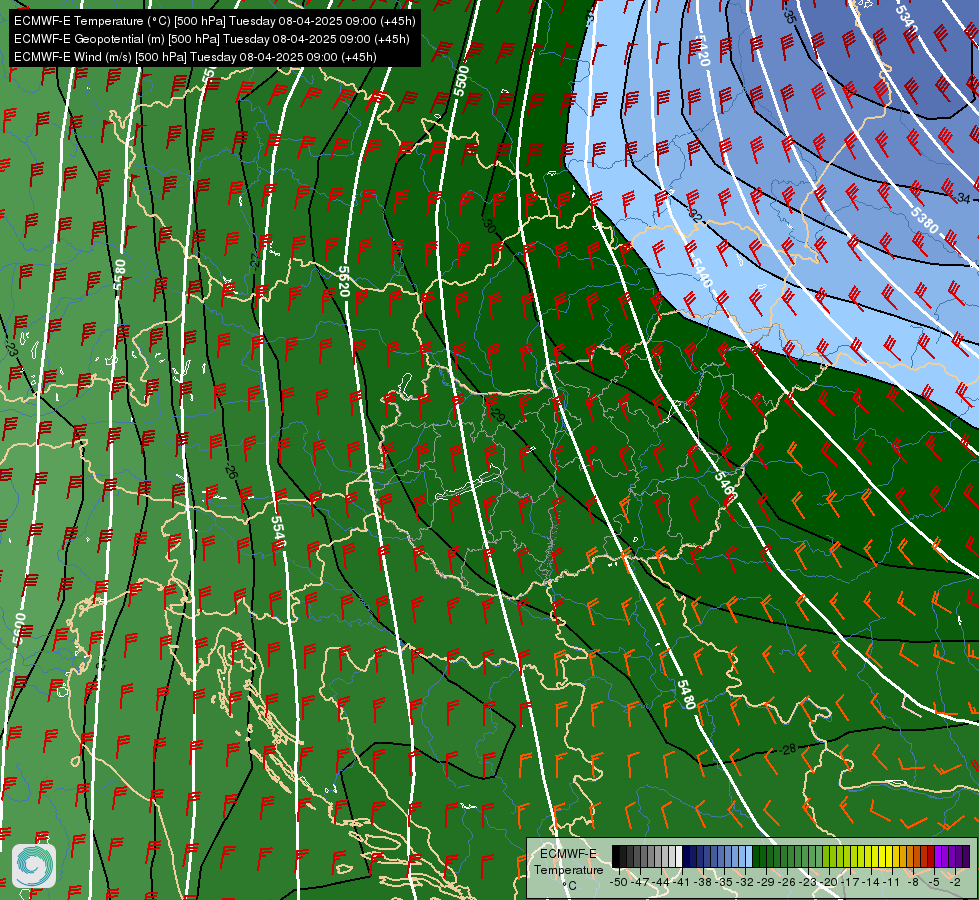Click the weather service logo icon
The width and height of the screenshot is (979, 900).
[34, 866]
